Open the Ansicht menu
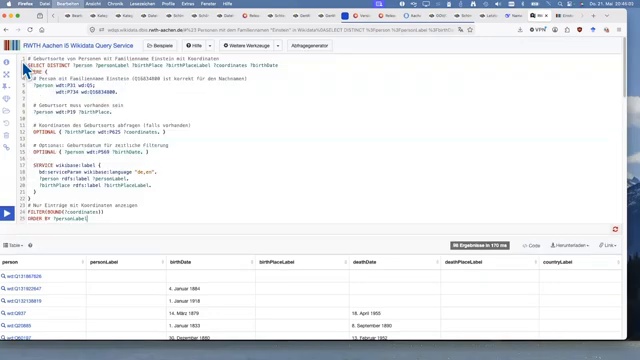The height and width of the screenshot is (360, 640). pos(93,4)
